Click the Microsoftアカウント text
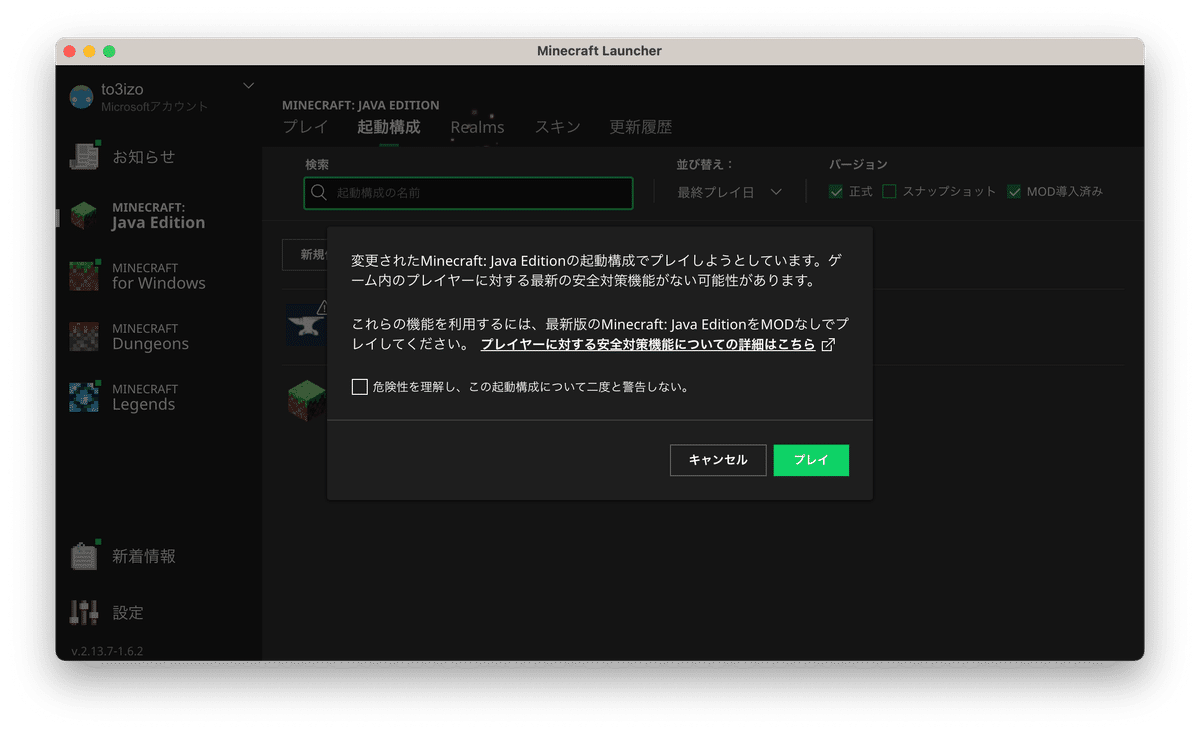This screenshot has width=1200, height=734. coord(154,107)
